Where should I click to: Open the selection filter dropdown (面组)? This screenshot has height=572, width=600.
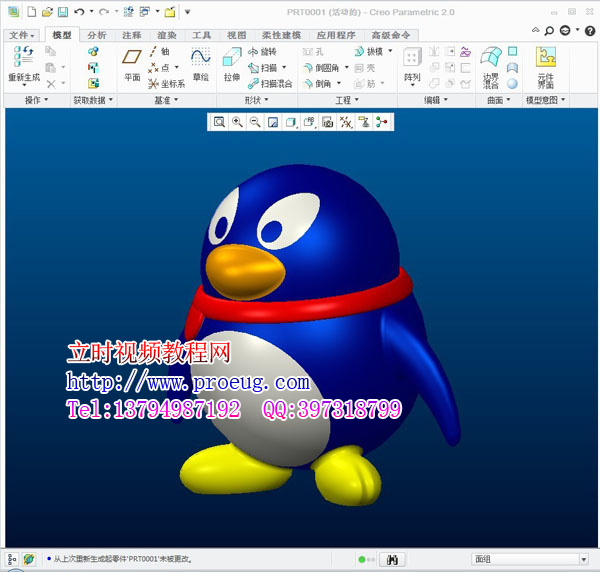[x=530, y=559]
